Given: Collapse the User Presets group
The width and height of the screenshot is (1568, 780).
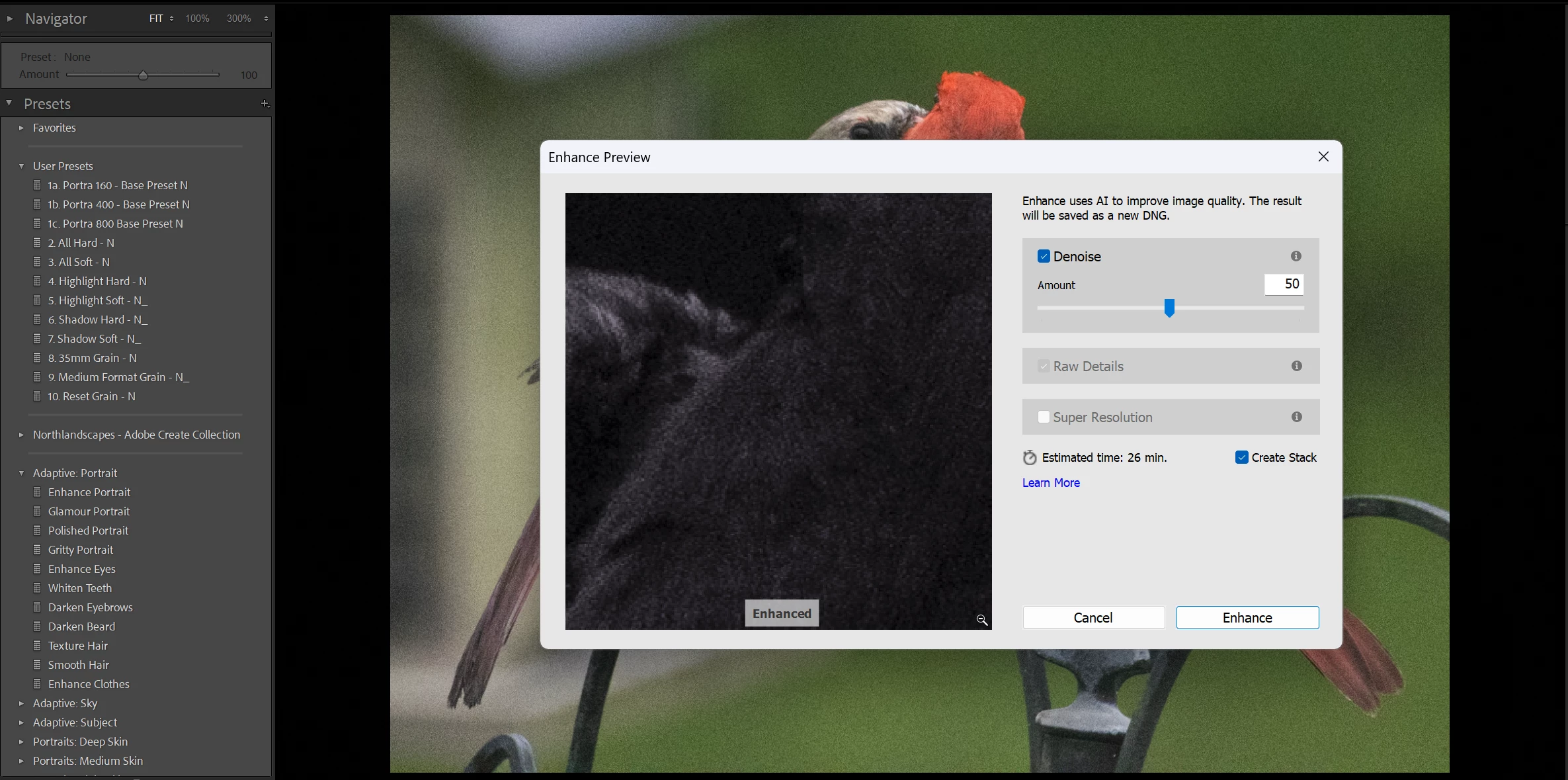Looking at the screenshot, I should (x=21, y=166).
